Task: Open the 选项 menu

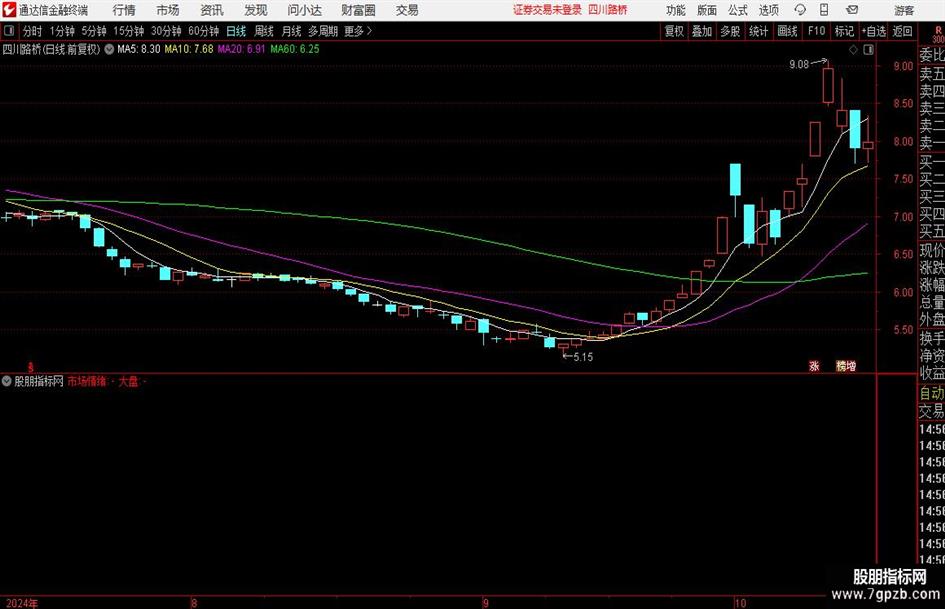Action: pyautogui.click(x=768, y=10)
